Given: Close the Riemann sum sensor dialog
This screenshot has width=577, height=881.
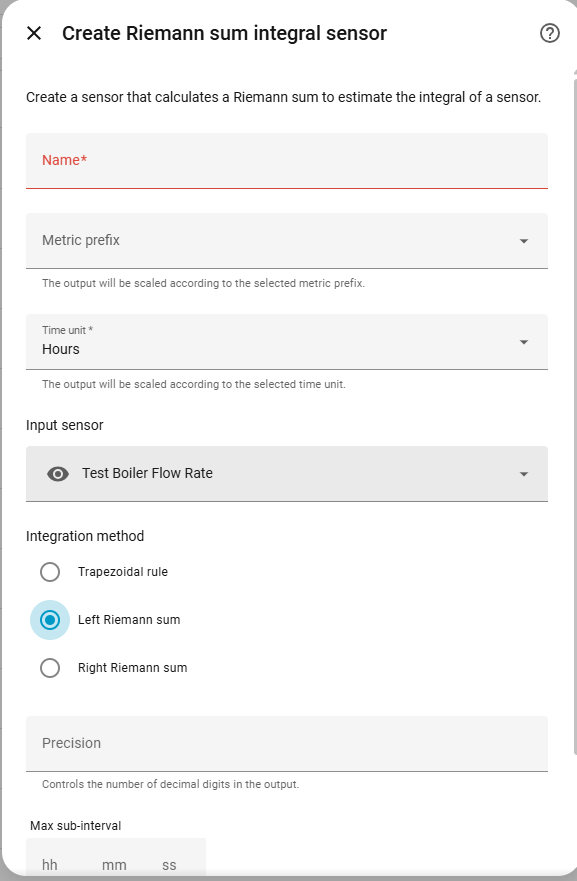Looking at the screenshot, I should click(34, 33).
